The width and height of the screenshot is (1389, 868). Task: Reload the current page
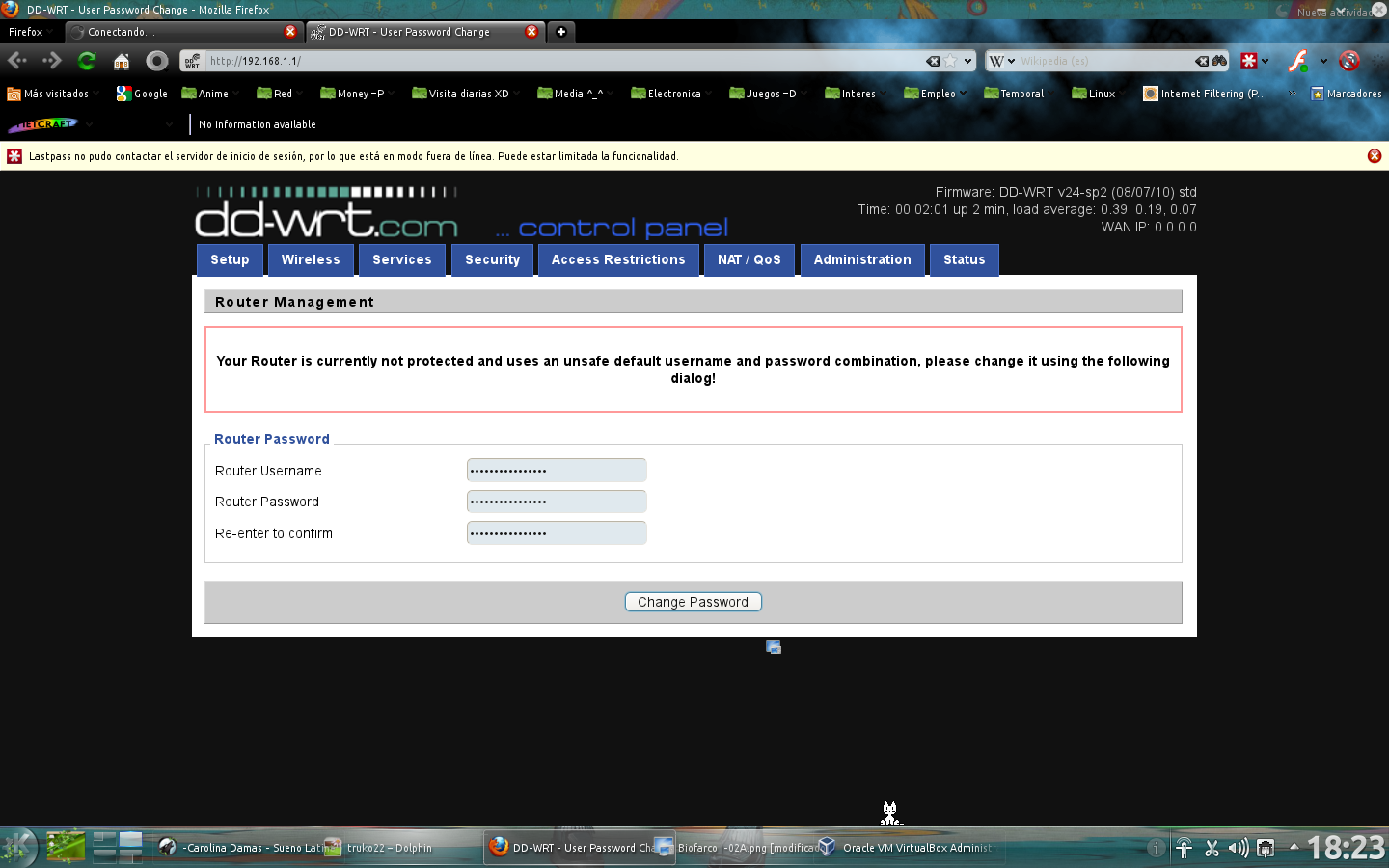tap(86, 60)
